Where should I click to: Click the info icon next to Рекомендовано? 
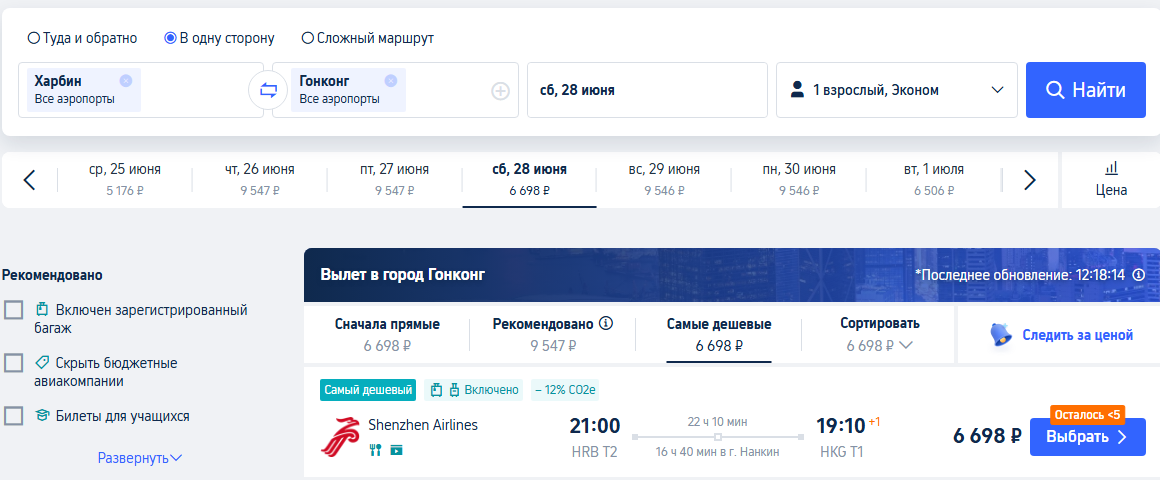[x=607, y=323]
